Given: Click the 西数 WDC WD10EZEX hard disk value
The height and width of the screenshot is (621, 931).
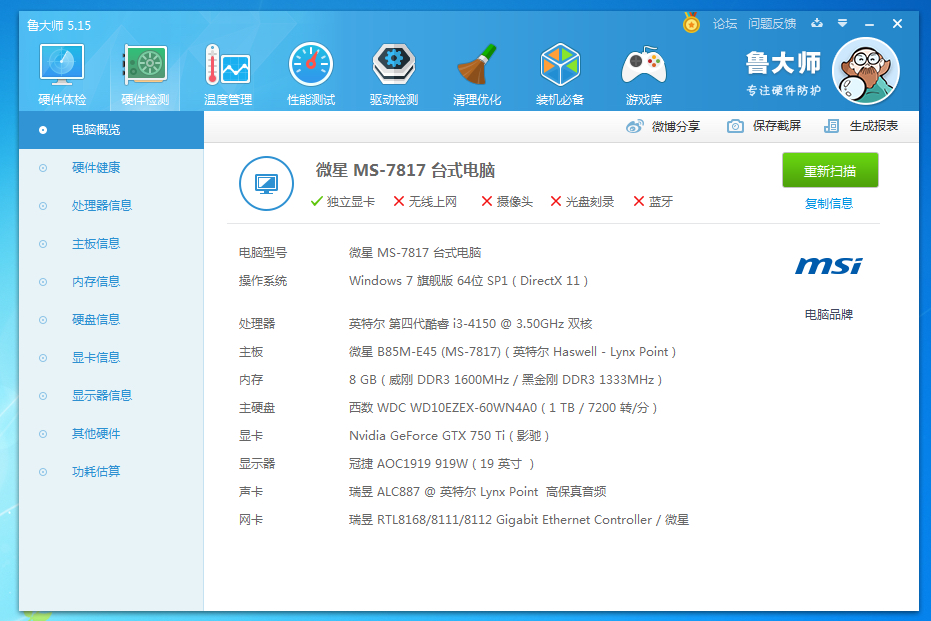Looking at the screenshot, I should [503, 408].
